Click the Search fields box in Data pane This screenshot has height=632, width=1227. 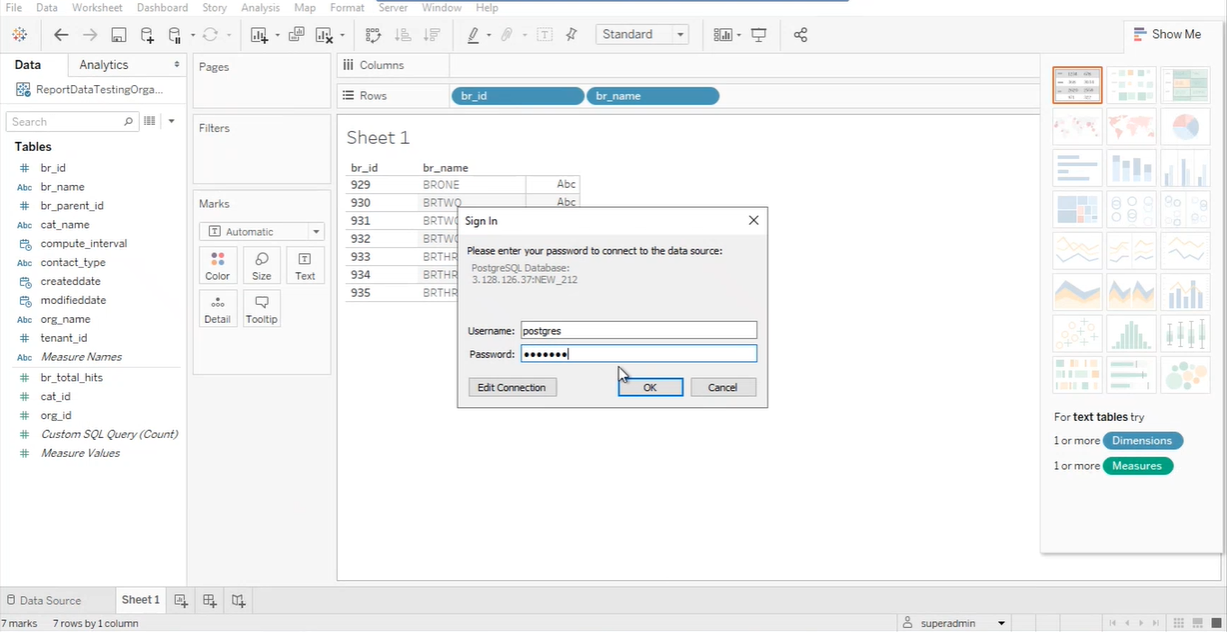[x=72, y=121]
